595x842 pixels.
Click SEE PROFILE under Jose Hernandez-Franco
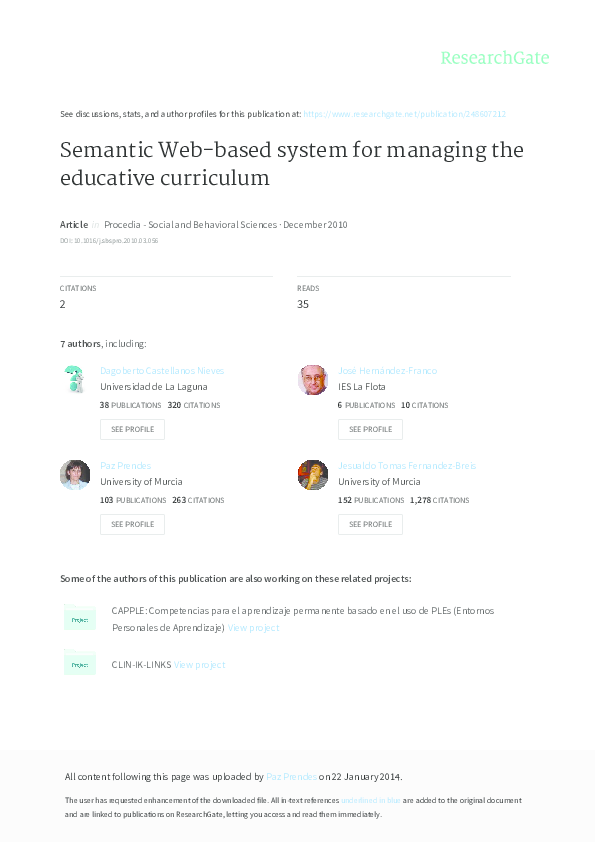pyautogui.click(x=370, y=429)
